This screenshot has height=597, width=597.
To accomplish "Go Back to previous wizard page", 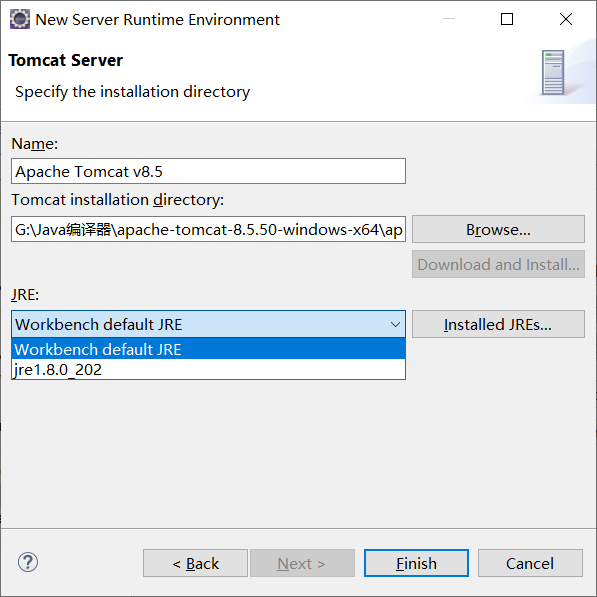I will tap(195, 563).
